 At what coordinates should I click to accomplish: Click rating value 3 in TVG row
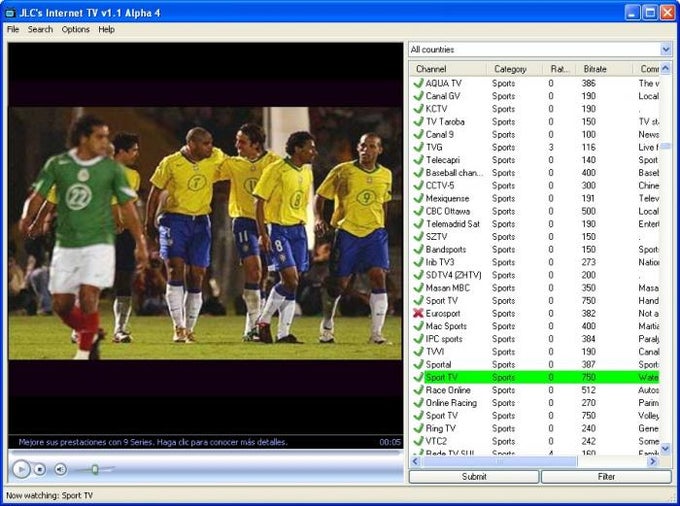tap(551, 147)
